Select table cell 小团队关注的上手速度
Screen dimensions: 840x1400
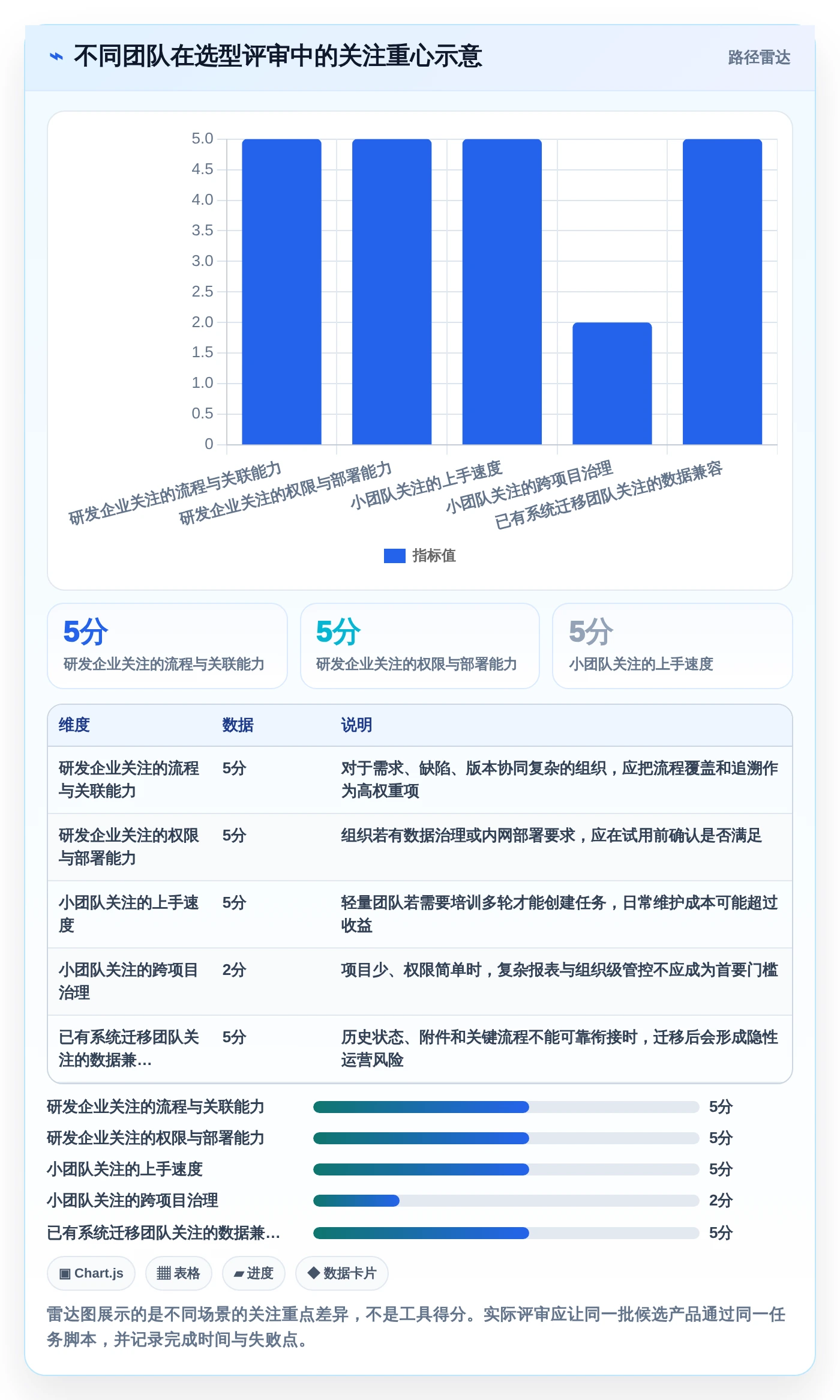129,914
